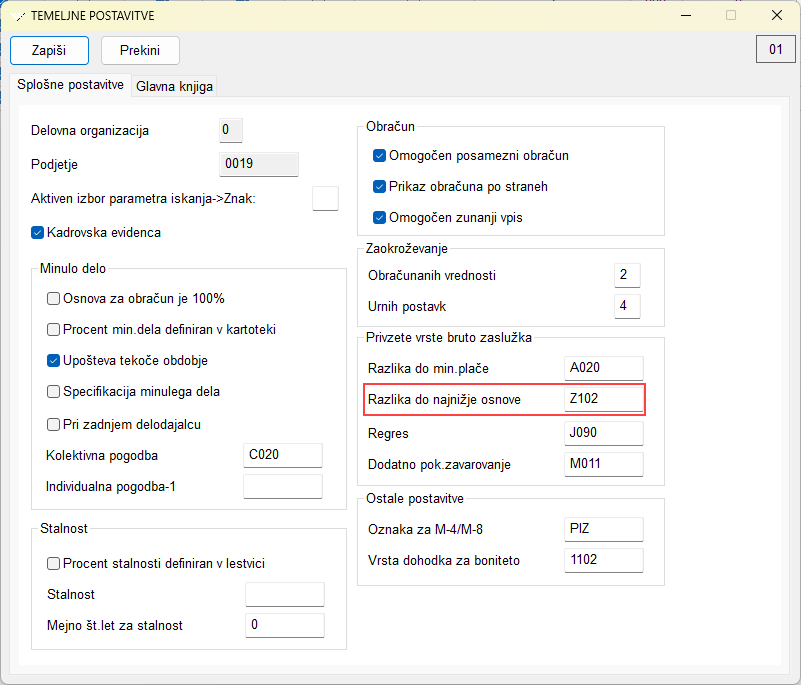The width and height of the screenshot is (801, 685).
Task: Select the Oznaka za M-4/M-8 field
Action: (x=604, y=529)
